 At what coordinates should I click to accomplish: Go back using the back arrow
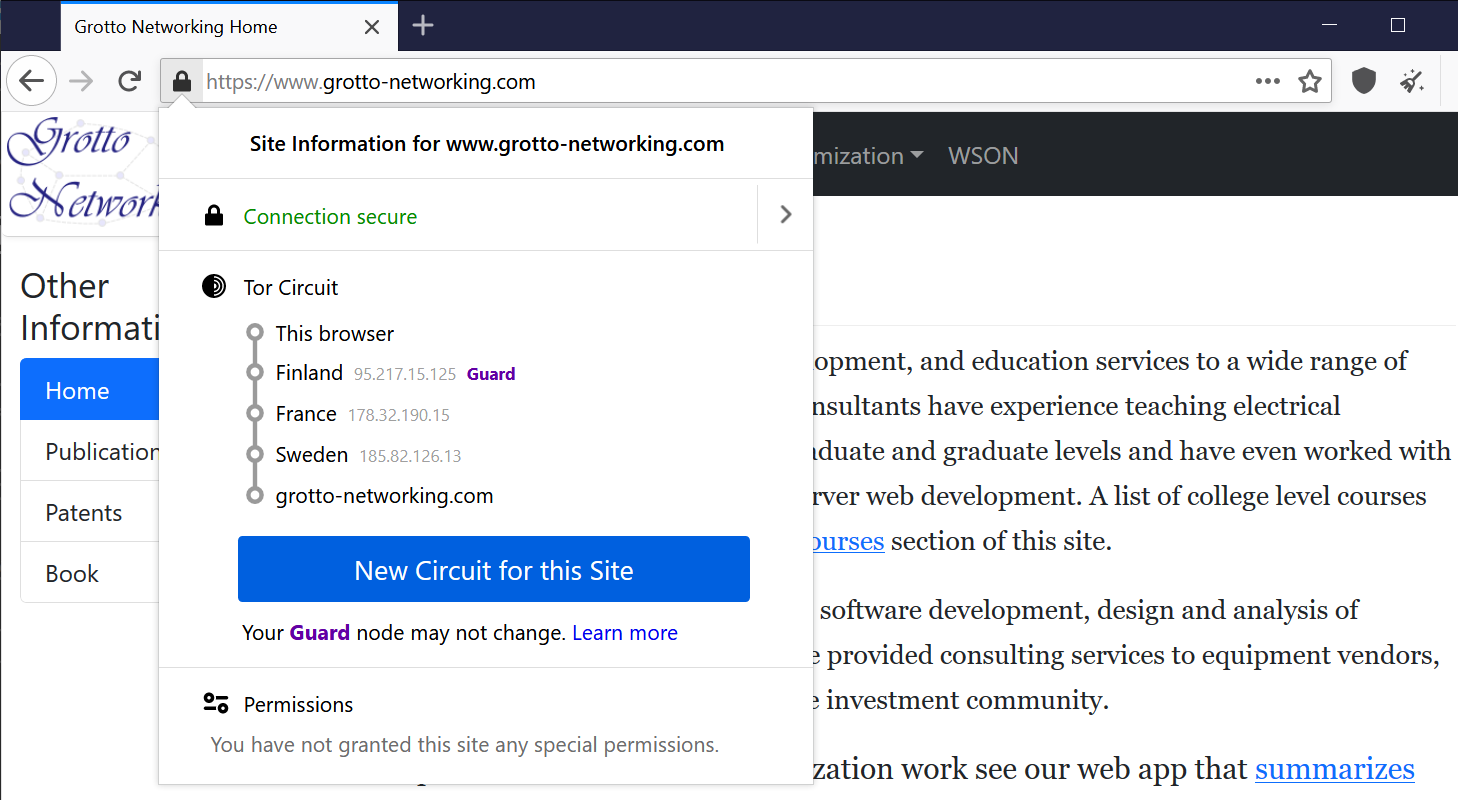[32, 82]
